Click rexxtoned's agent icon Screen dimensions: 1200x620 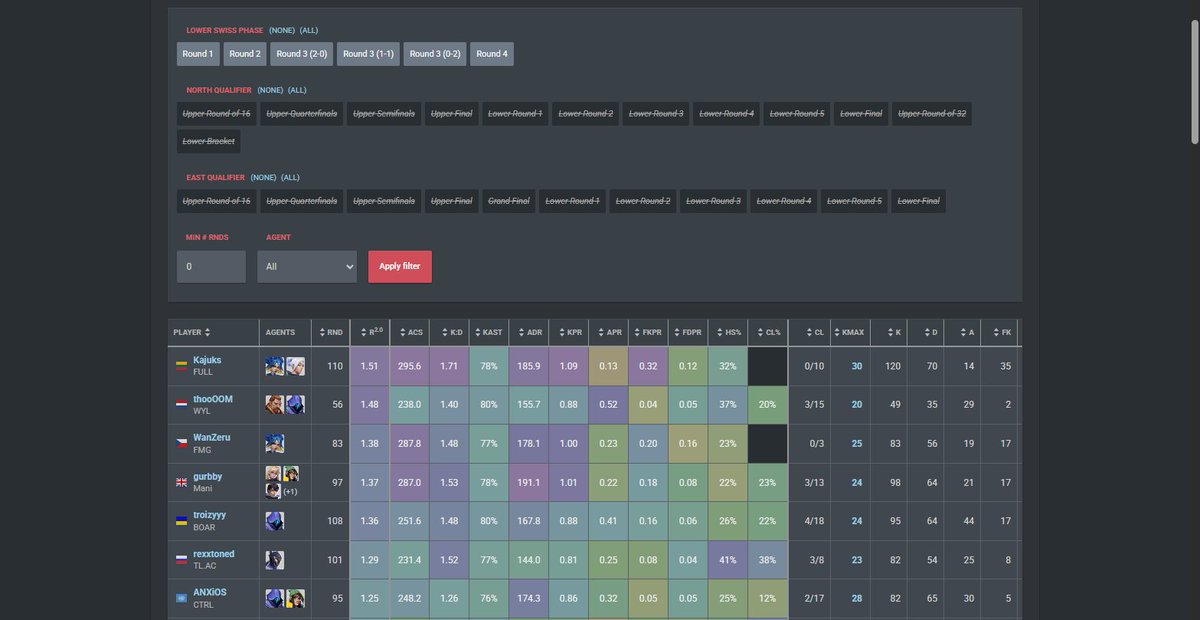point(274,560)
